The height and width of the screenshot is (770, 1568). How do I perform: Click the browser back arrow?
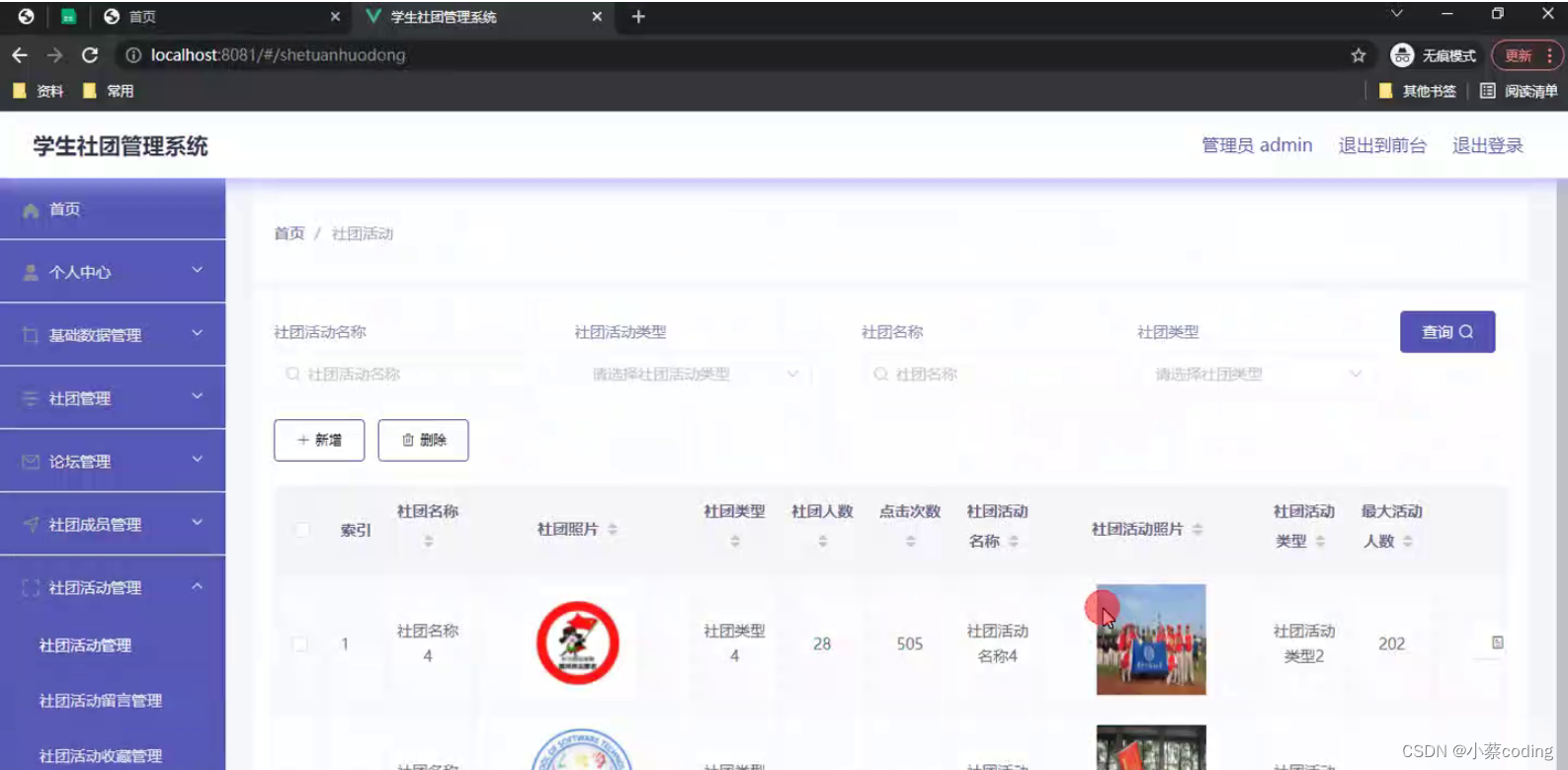coord(20,55)
